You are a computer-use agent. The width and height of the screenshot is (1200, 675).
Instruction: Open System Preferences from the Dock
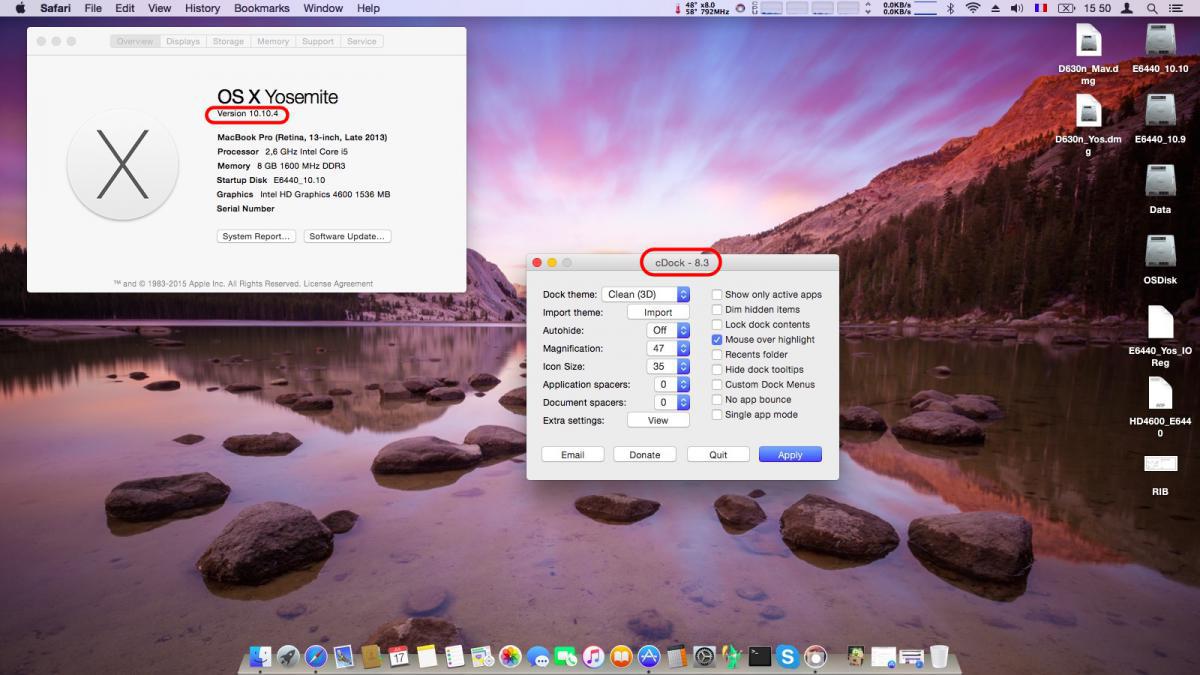point(706,658)
